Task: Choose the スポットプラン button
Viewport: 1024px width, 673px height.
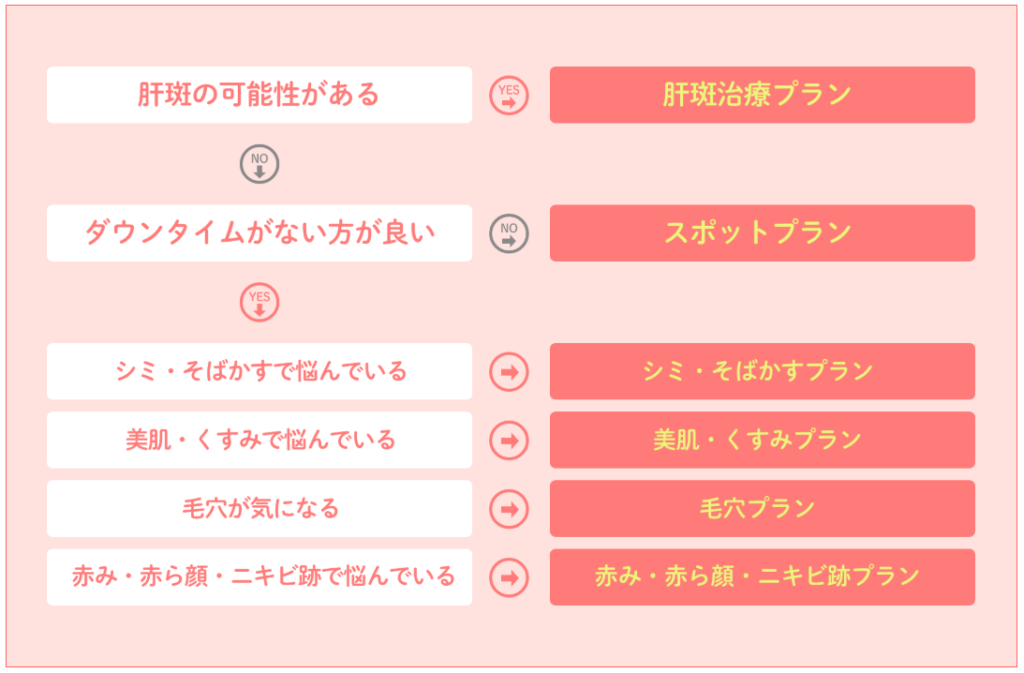Action: (762, 233)
